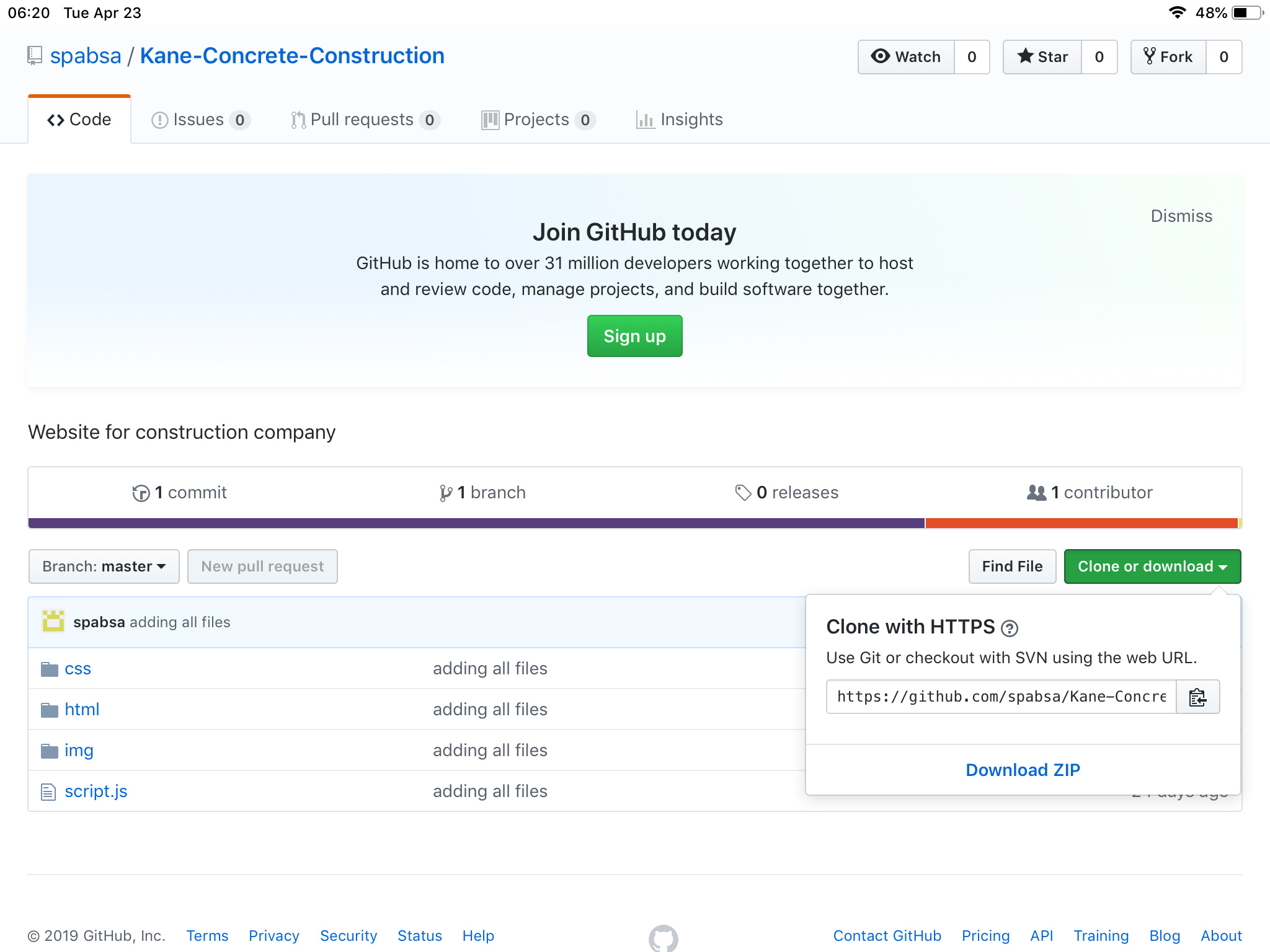Viewport: 1270px width, 952px height.
Task: Click the GitHub octocat logo in footer
Action: (x=663, y=938)
